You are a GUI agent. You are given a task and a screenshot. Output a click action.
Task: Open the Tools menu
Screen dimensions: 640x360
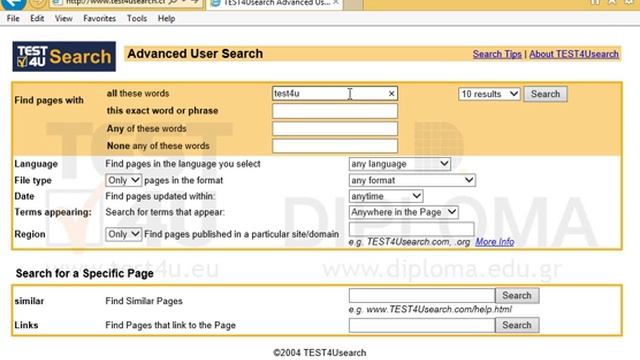coord(137,18)
